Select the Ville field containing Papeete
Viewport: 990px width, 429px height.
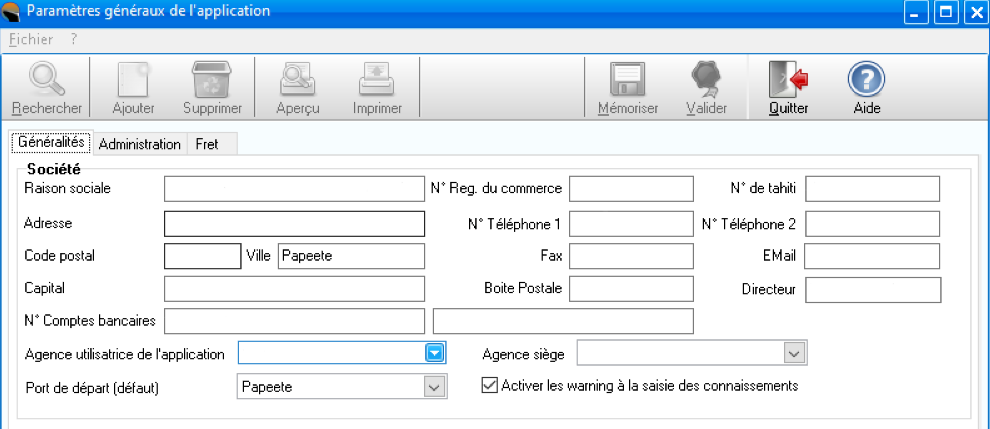click(x=350, y=256)
